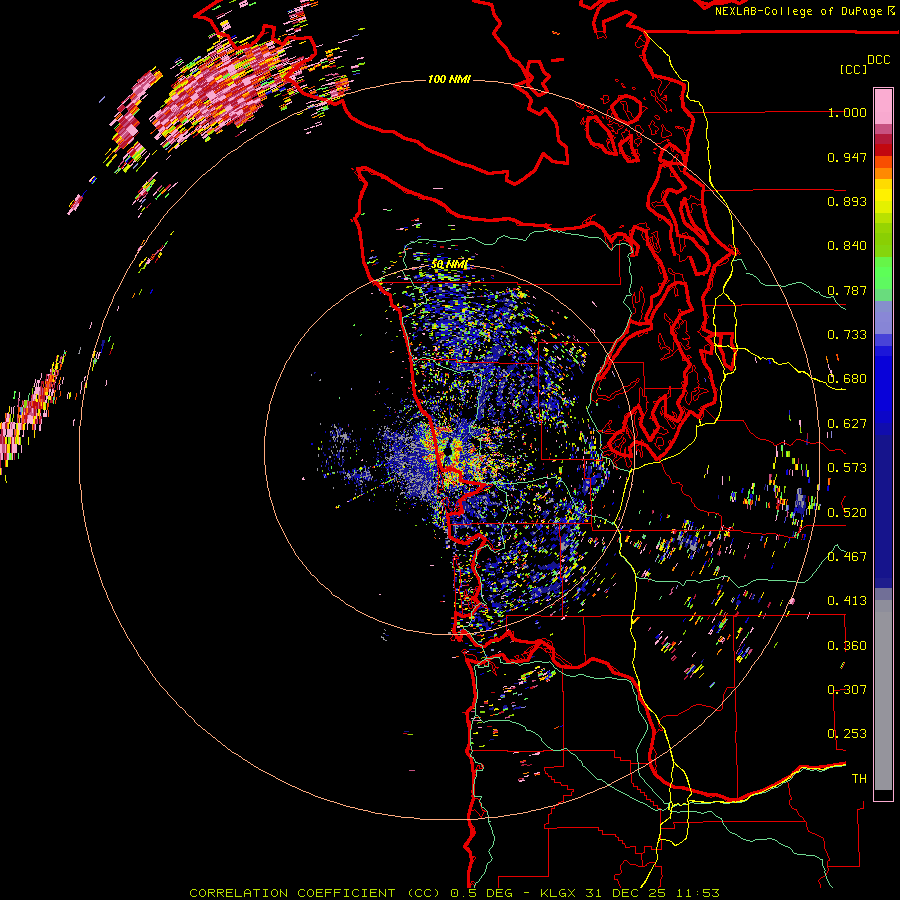Select the 1.000 scale value
900x900 pixels.
847,112
